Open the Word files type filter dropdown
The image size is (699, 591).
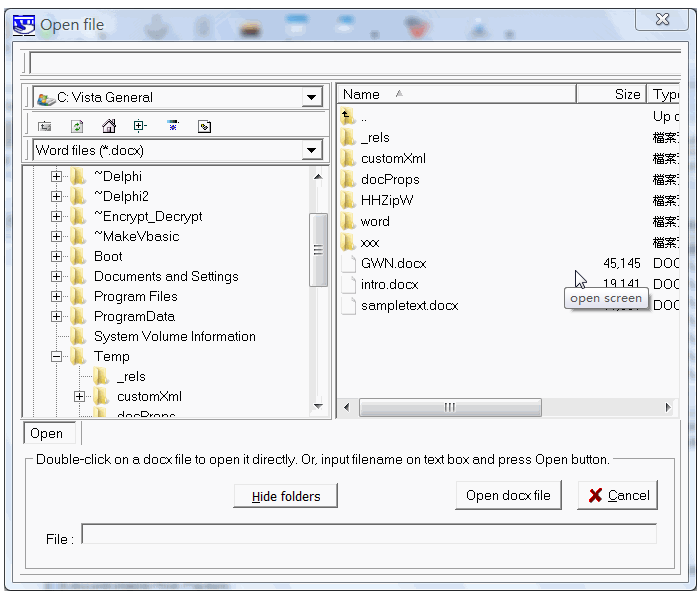click(x=312, y=150)
